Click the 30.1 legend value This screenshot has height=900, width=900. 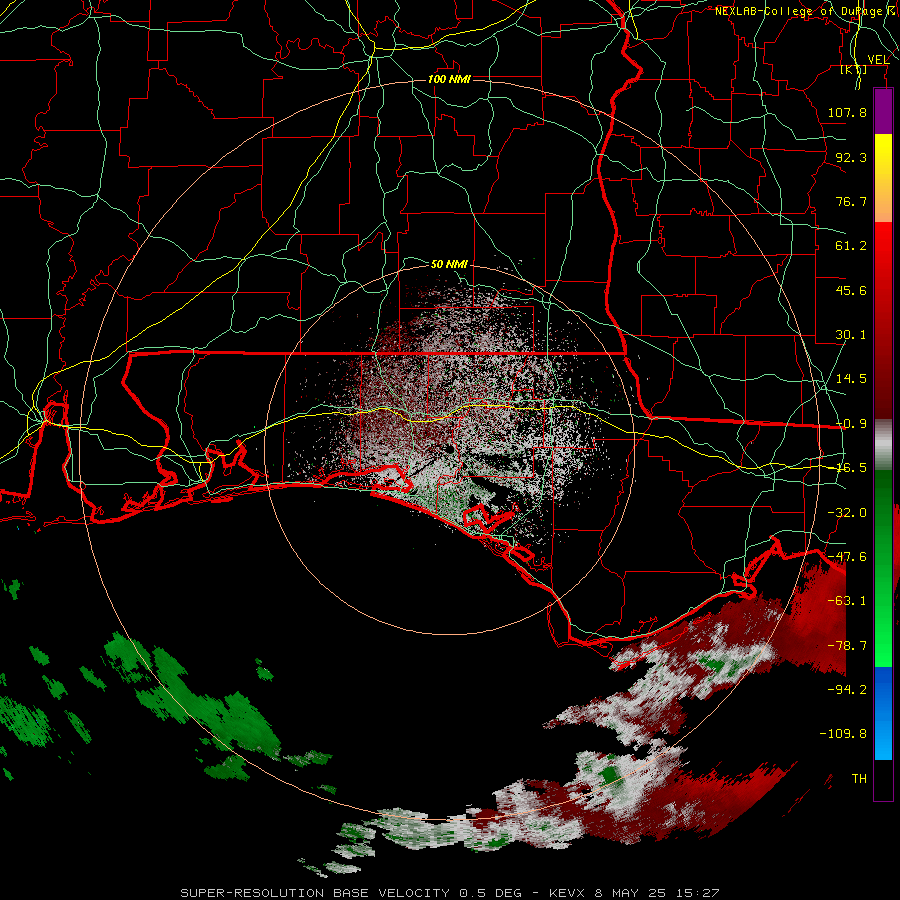click(851, 335)
